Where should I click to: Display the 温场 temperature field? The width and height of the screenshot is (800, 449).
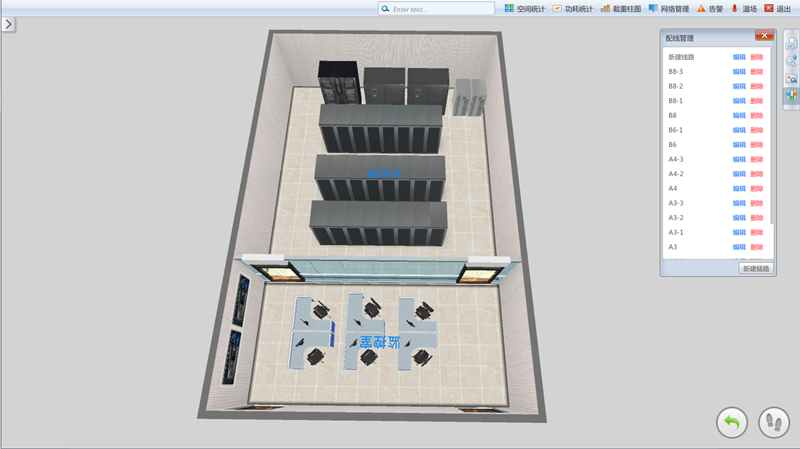(x=743, y=8)
